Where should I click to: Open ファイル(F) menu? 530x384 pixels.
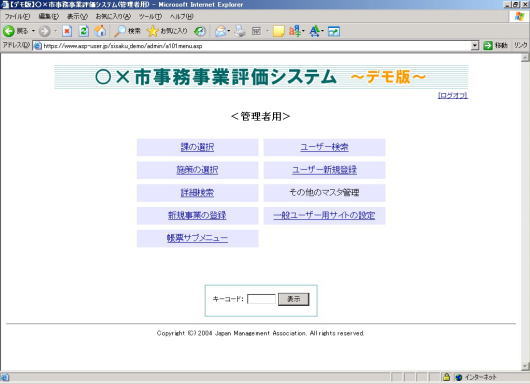coord(17,16)
